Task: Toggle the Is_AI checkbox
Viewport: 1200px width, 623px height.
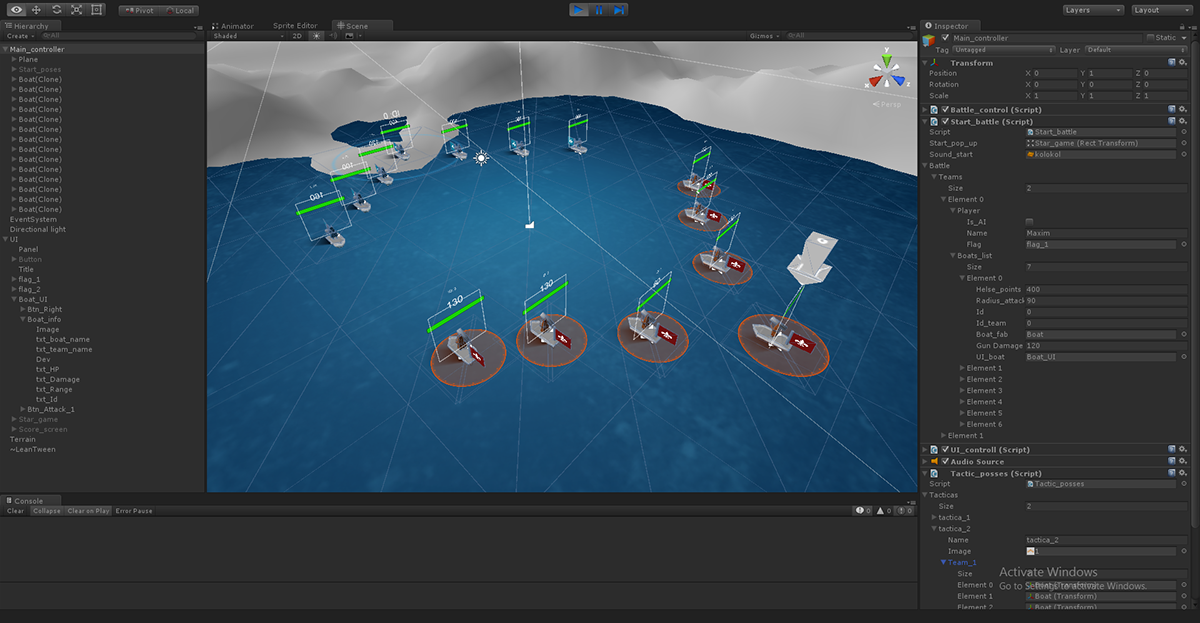Action: coord(1030,222)
